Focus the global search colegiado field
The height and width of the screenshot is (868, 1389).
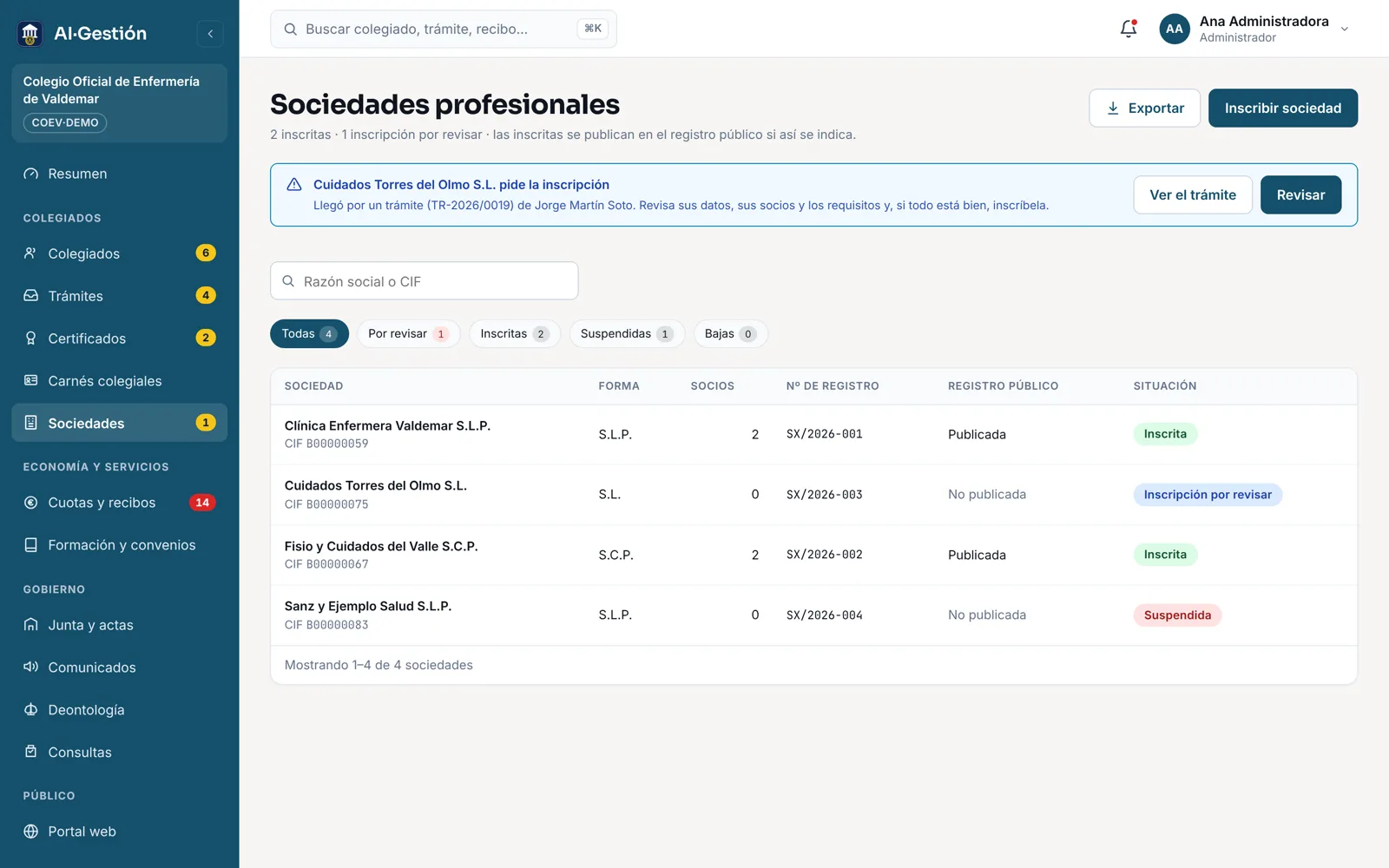(444, 29)
